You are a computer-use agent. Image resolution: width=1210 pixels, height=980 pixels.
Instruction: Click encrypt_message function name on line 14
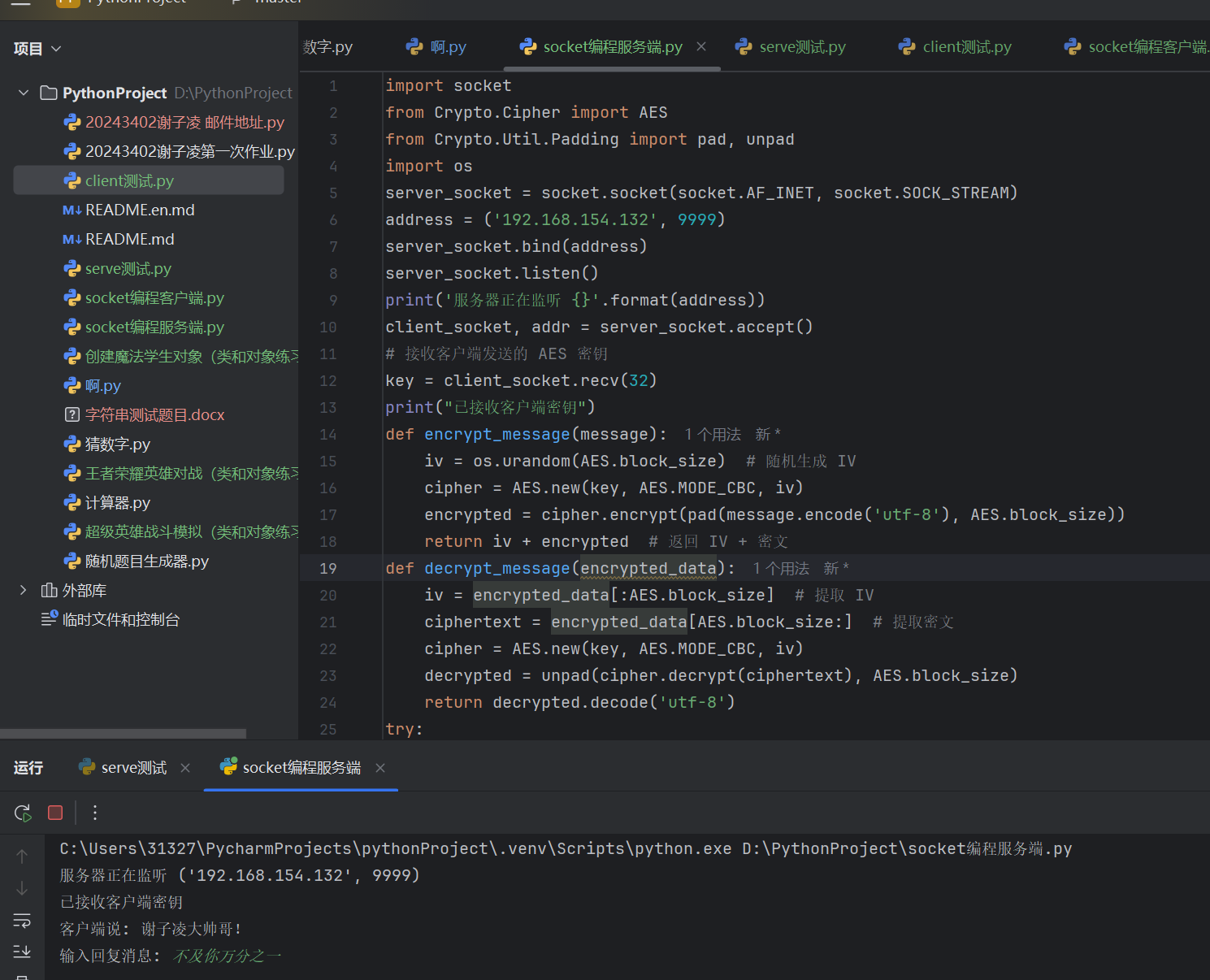[x=497, y=435]
